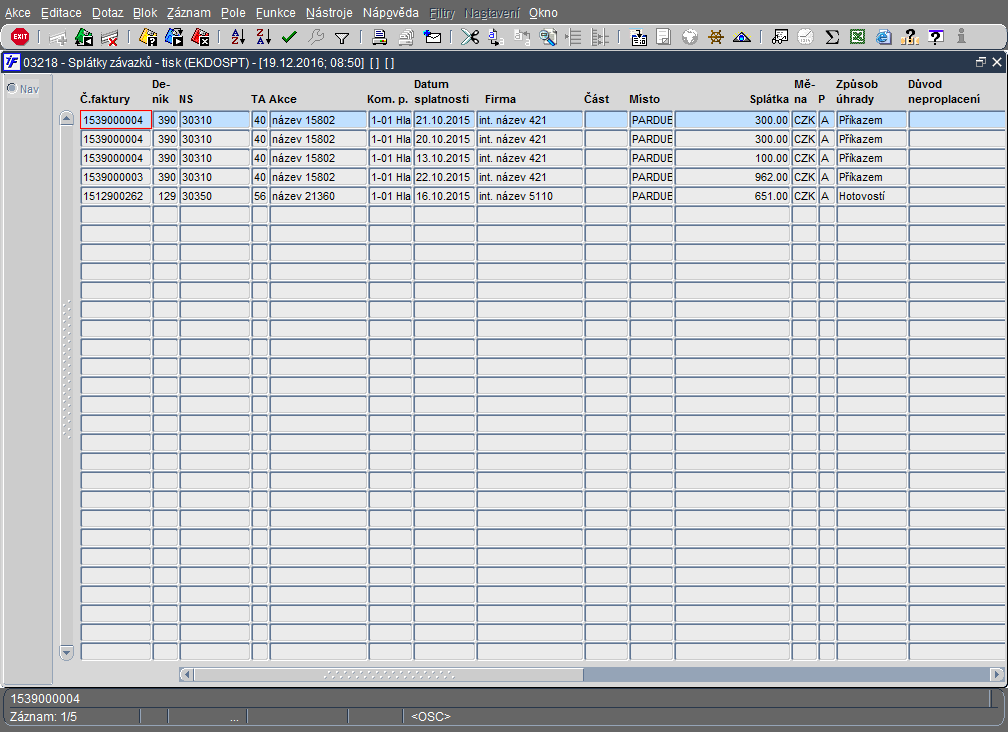The width and height of the screenshot is (1008, 732).
Task: Click the copy field value icon
Action: [496, 37]
